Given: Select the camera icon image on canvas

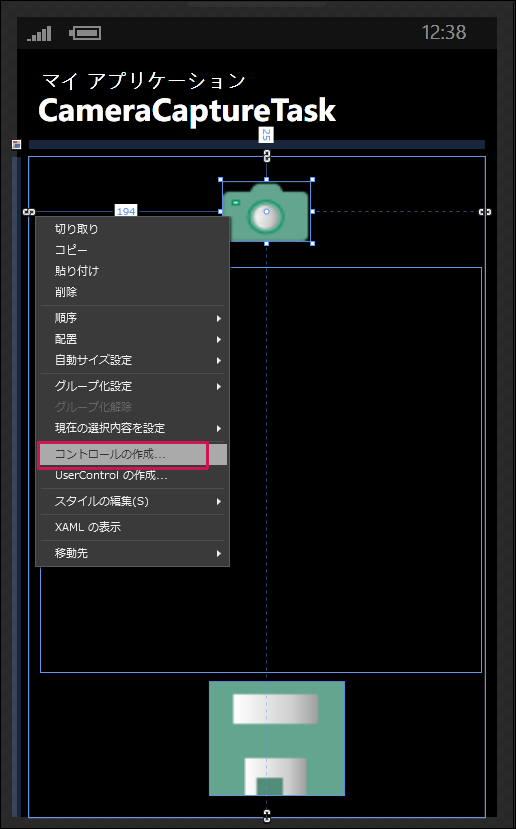Looking at the screenshot, I should [266, 211].
